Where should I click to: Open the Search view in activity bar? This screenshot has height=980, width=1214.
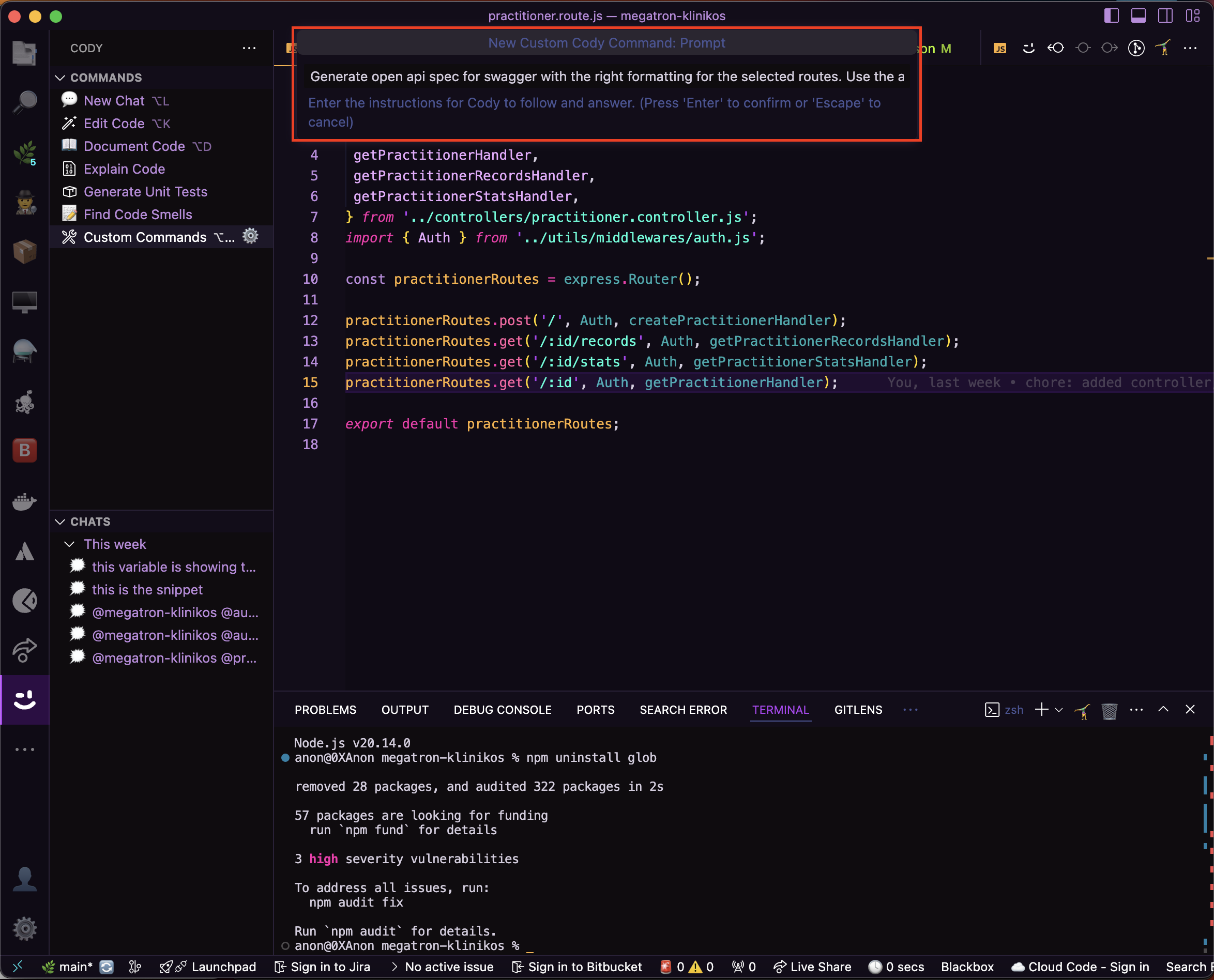(x=24, y=102)
